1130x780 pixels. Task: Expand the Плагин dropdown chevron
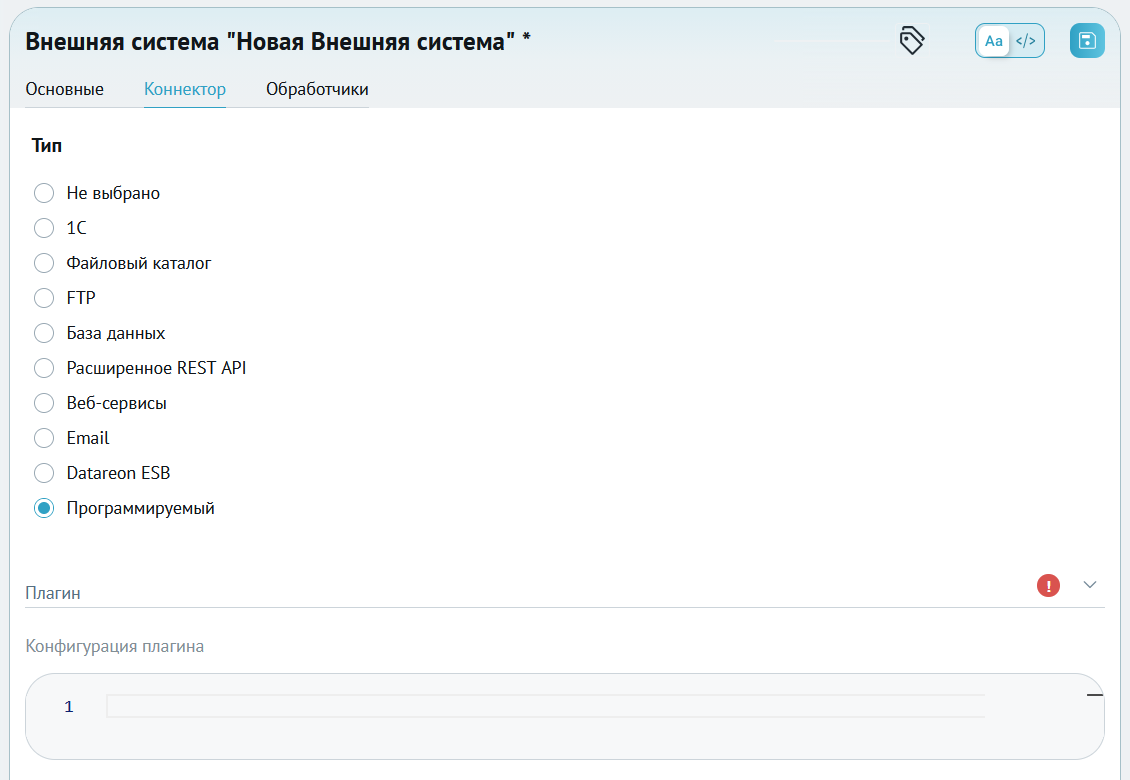1090,585
